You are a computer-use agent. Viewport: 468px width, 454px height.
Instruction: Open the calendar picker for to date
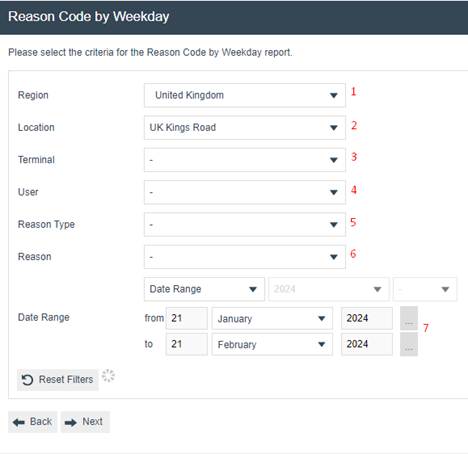pyautogui.click(x=409, y=344)
